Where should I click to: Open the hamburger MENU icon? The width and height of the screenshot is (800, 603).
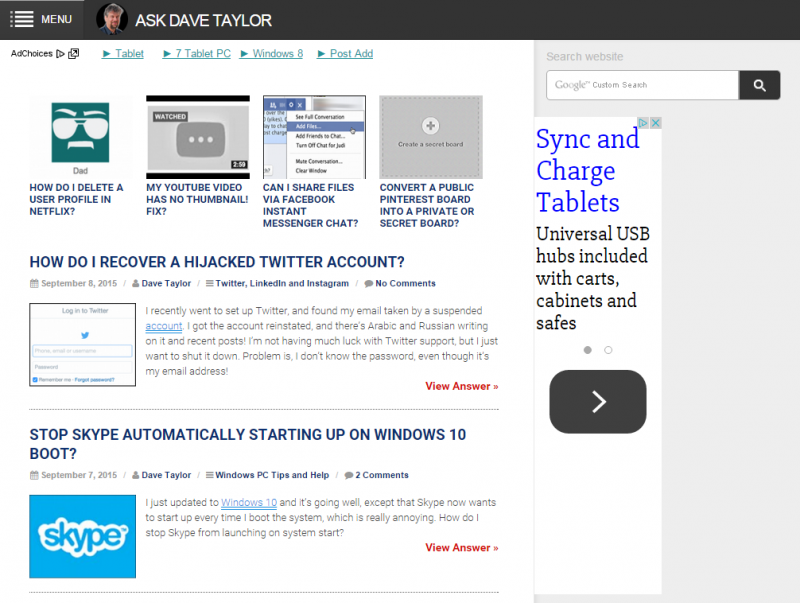[22, 19]
